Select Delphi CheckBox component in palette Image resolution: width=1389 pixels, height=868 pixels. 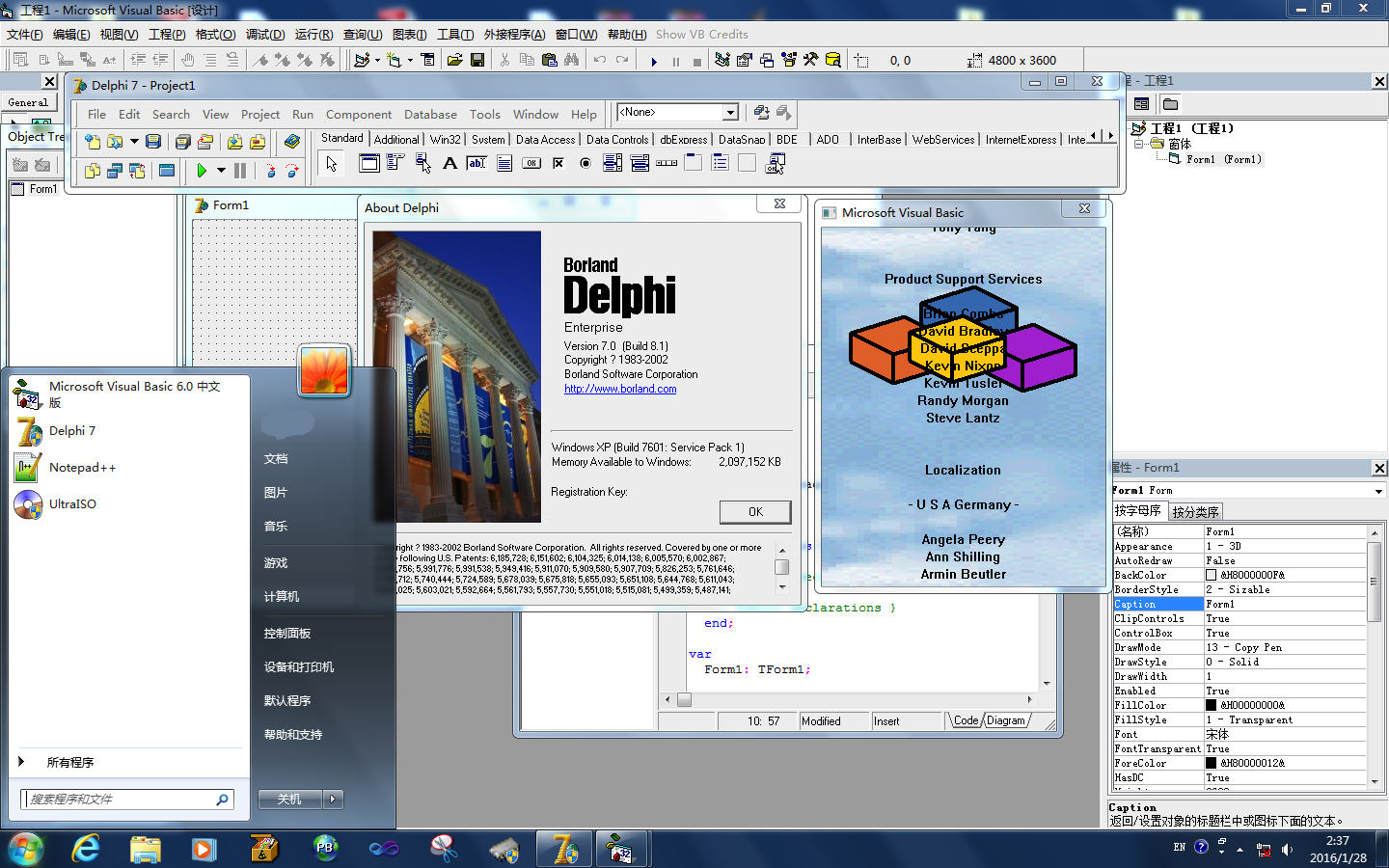pyautogui.click(x=558, y=163)
